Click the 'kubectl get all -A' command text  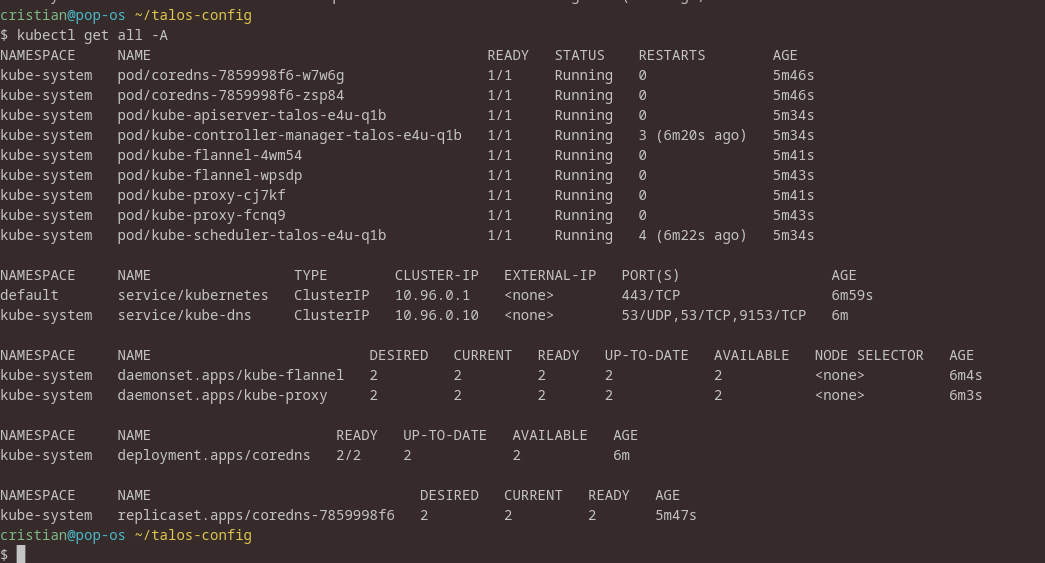92,35
